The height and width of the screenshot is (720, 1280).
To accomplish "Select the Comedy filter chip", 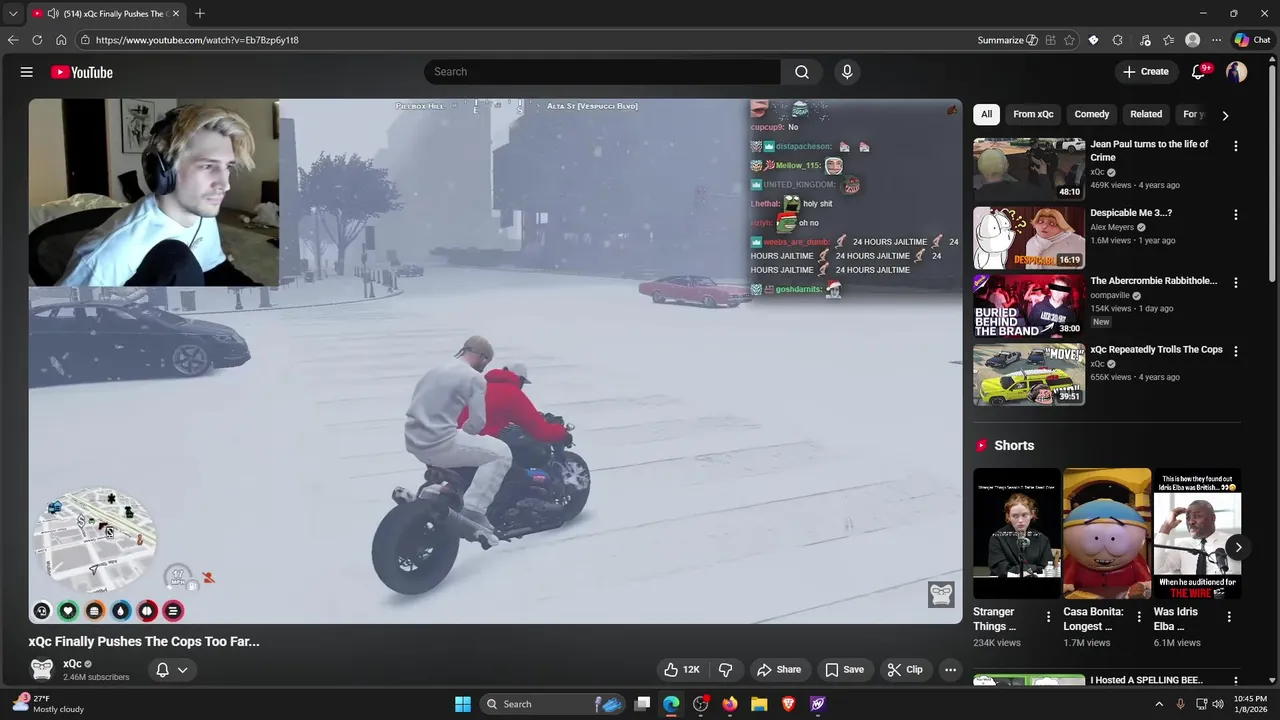I will pos(1092,114).
